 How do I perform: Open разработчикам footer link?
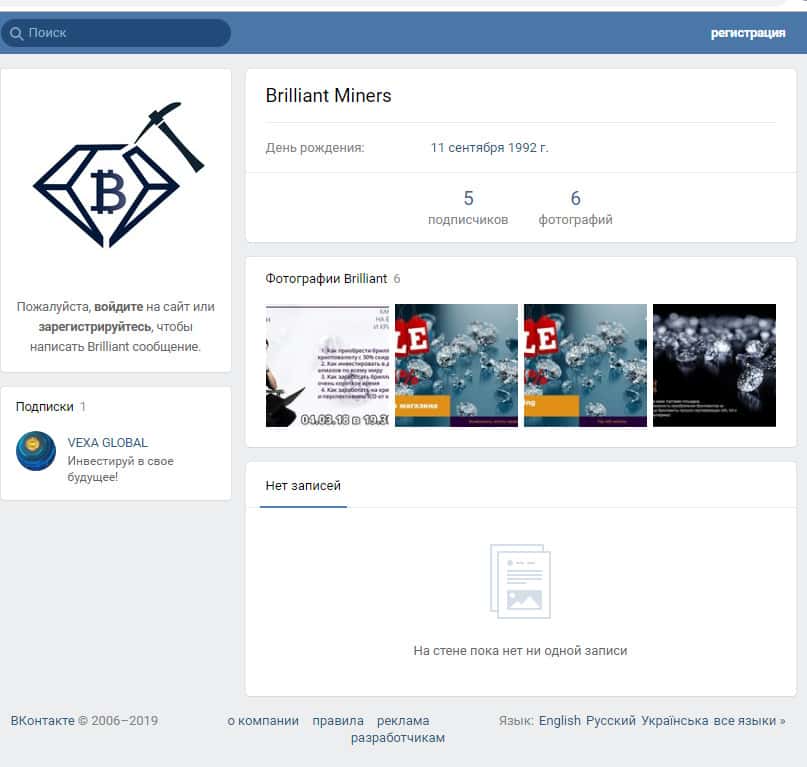(398, 738)
